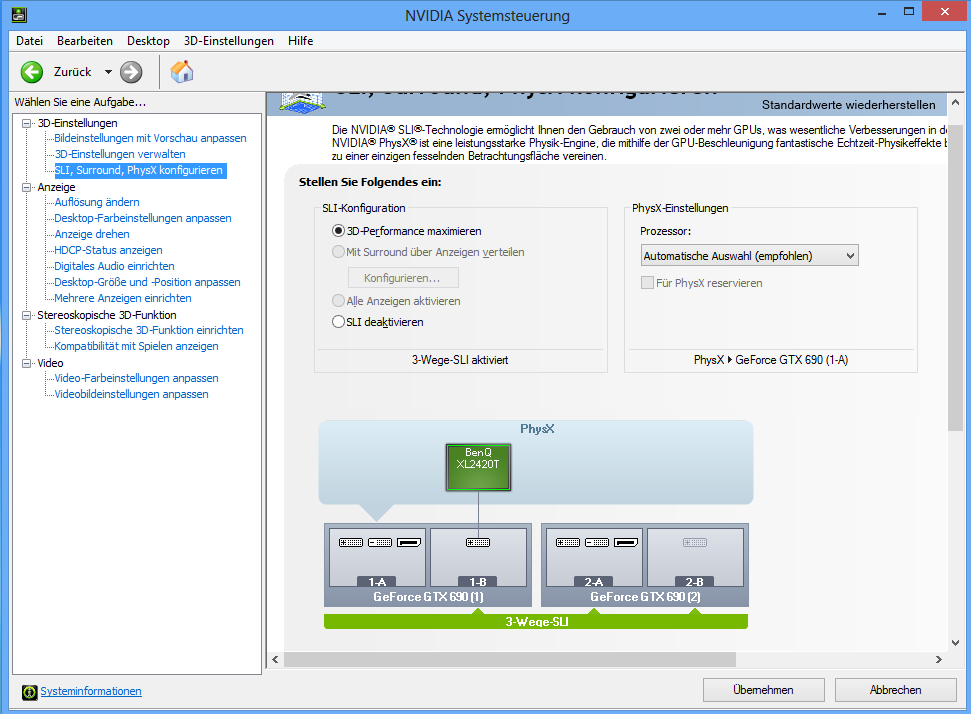Click the Systeminformationen icon at bottom left
Screen dimensions: 971x714
point(29,692)
